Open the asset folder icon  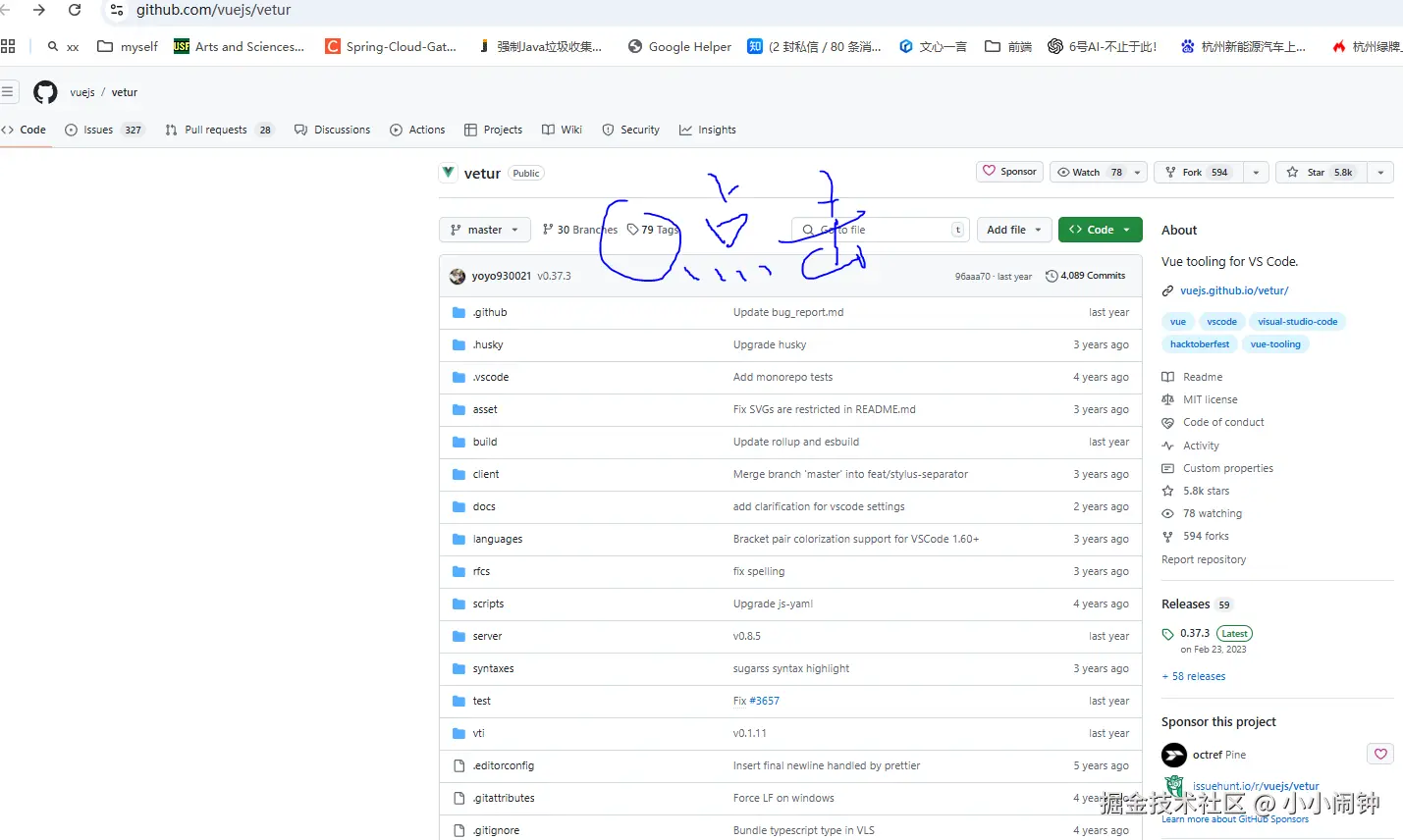click(x=459, y=409)
